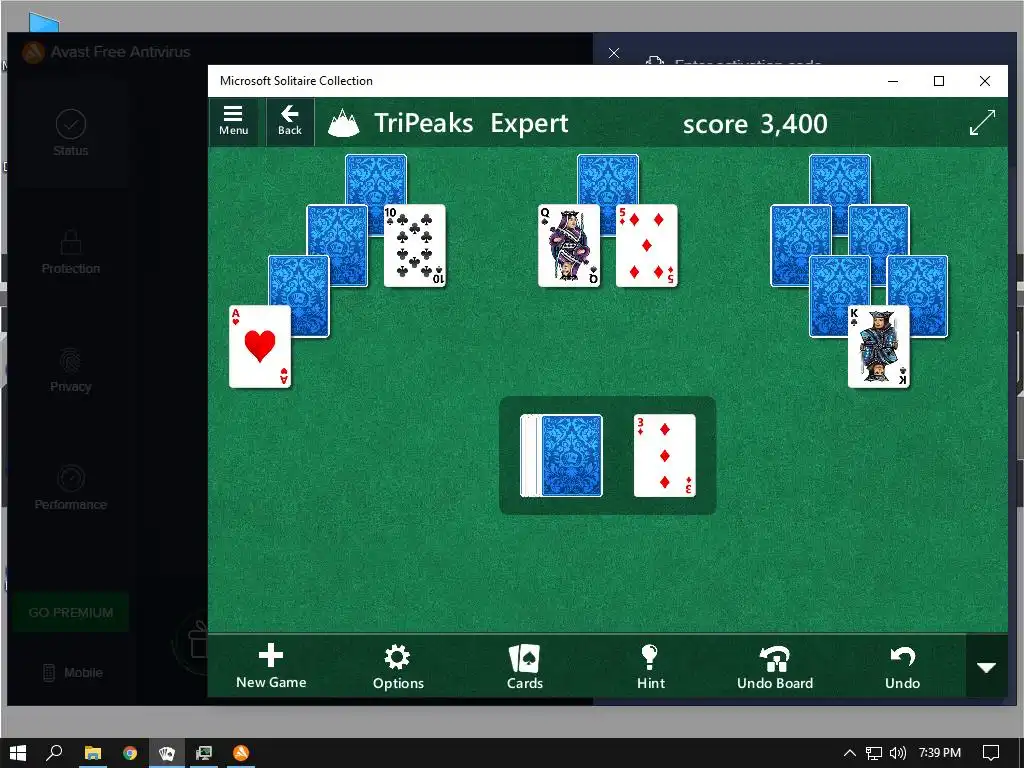Play the 5 of diamonds card
Screen dimensions: 1024x768
(647, 246)
